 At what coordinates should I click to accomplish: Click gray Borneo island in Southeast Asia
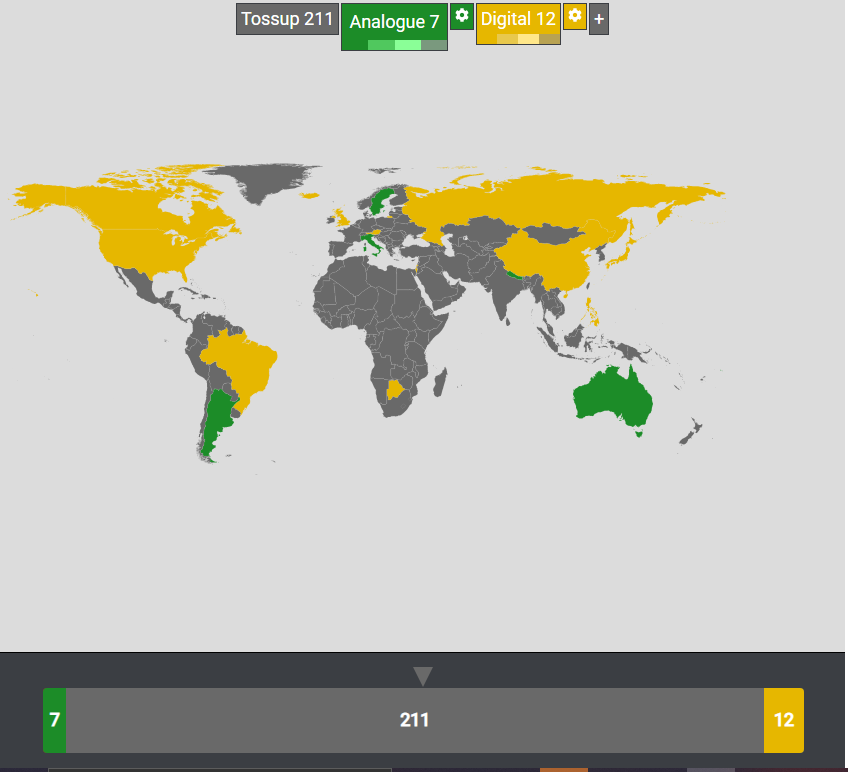click(x=574, y=336)
